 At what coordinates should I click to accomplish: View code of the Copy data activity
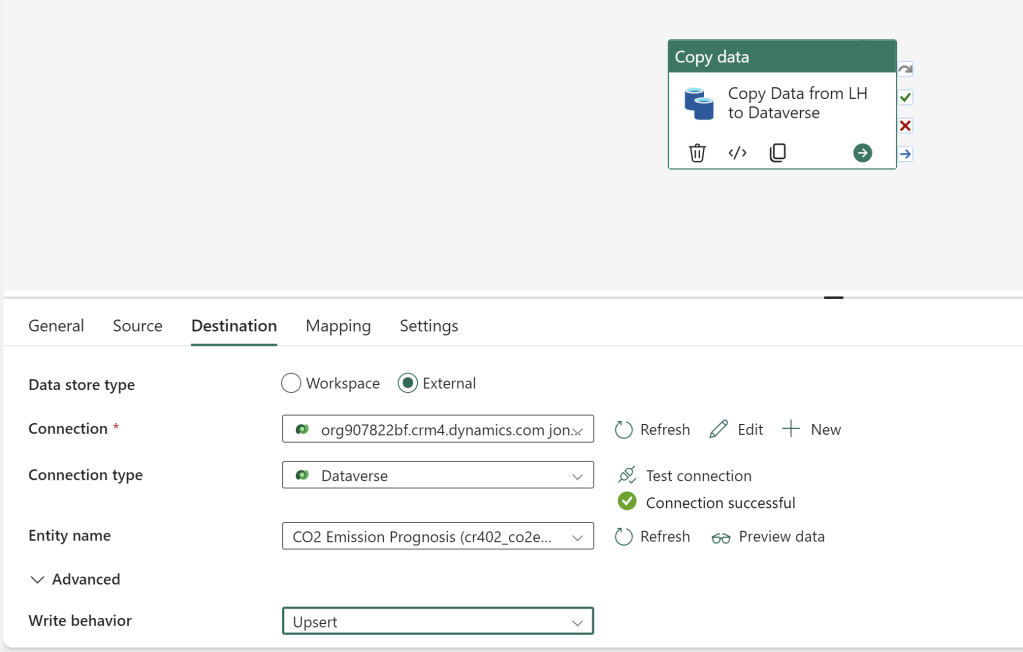pyautogui.click(x=737, y=153)
